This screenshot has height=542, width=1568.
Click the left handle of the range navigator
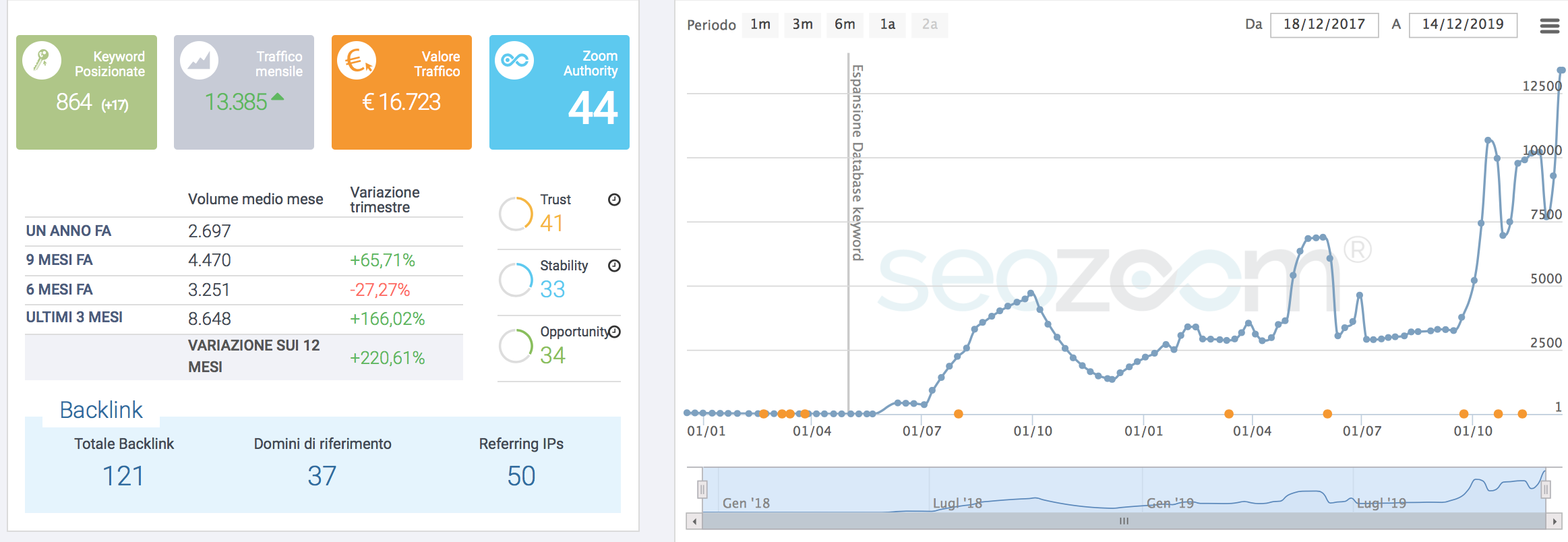pyautogui.click(x=702, y=489)
